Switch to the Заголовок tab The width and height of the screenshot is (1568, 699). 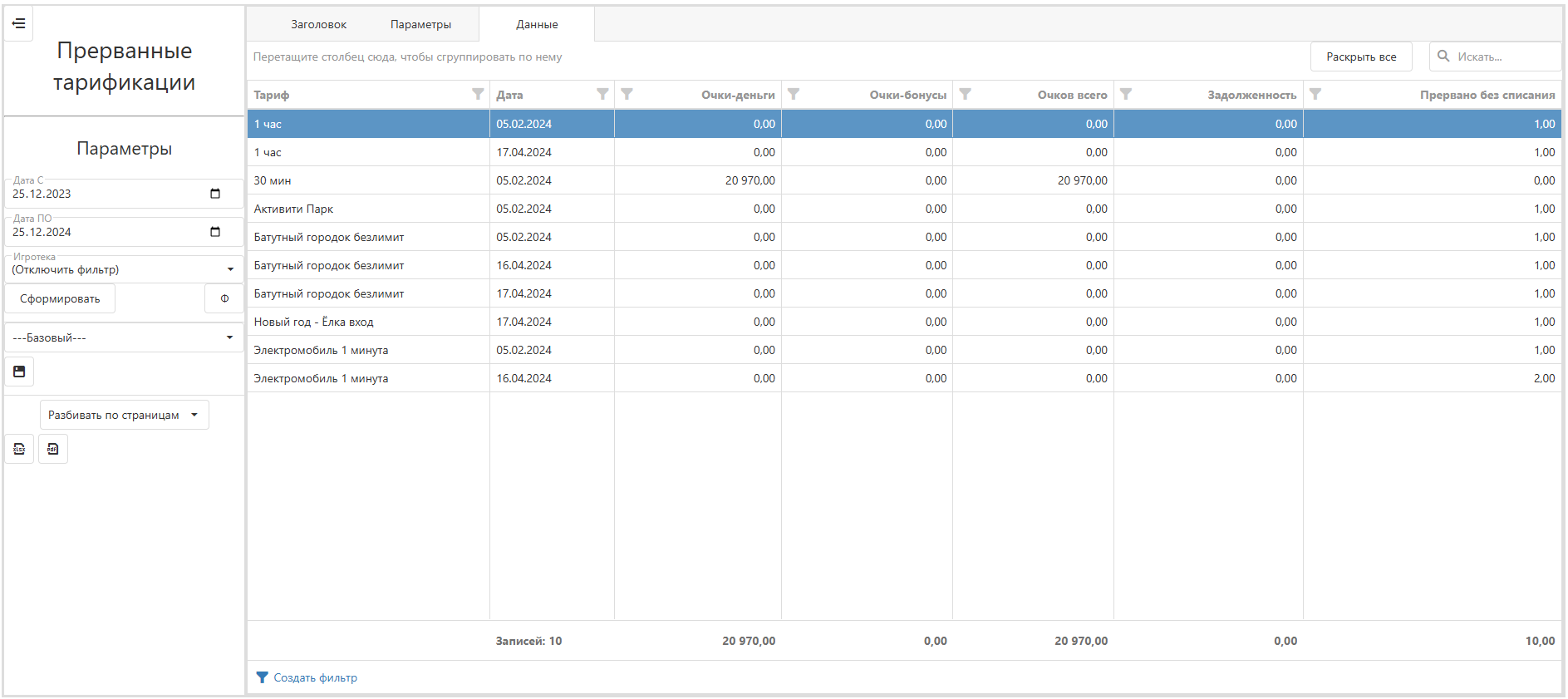(318, 24)
